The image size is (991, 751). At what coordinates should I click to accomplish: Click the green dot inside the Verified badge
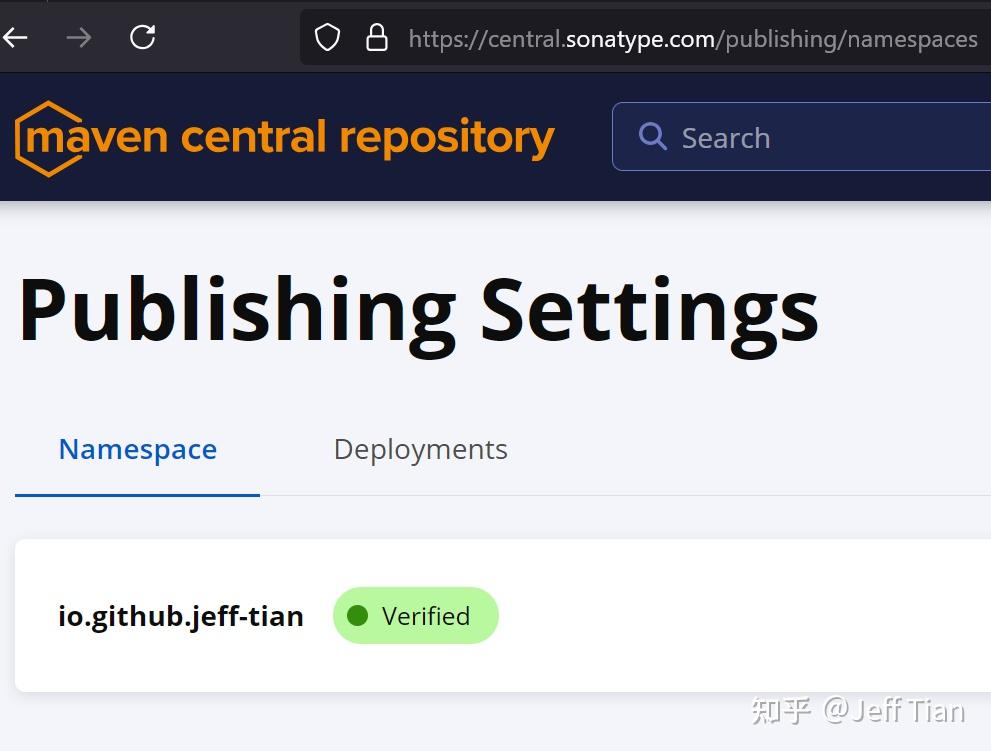coord(360,616)
